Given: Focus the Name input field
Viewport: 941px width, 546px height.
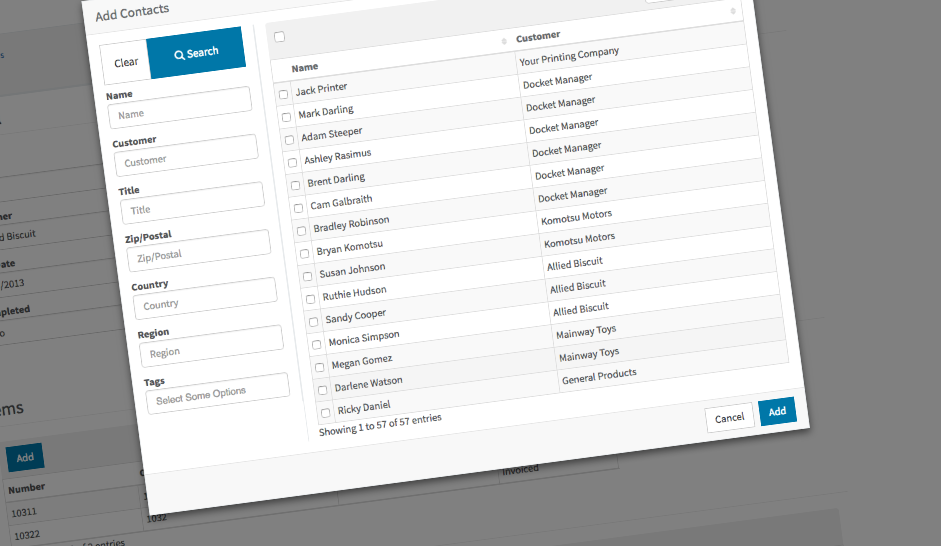Looking at the screenshot, I should coord(179,108).
